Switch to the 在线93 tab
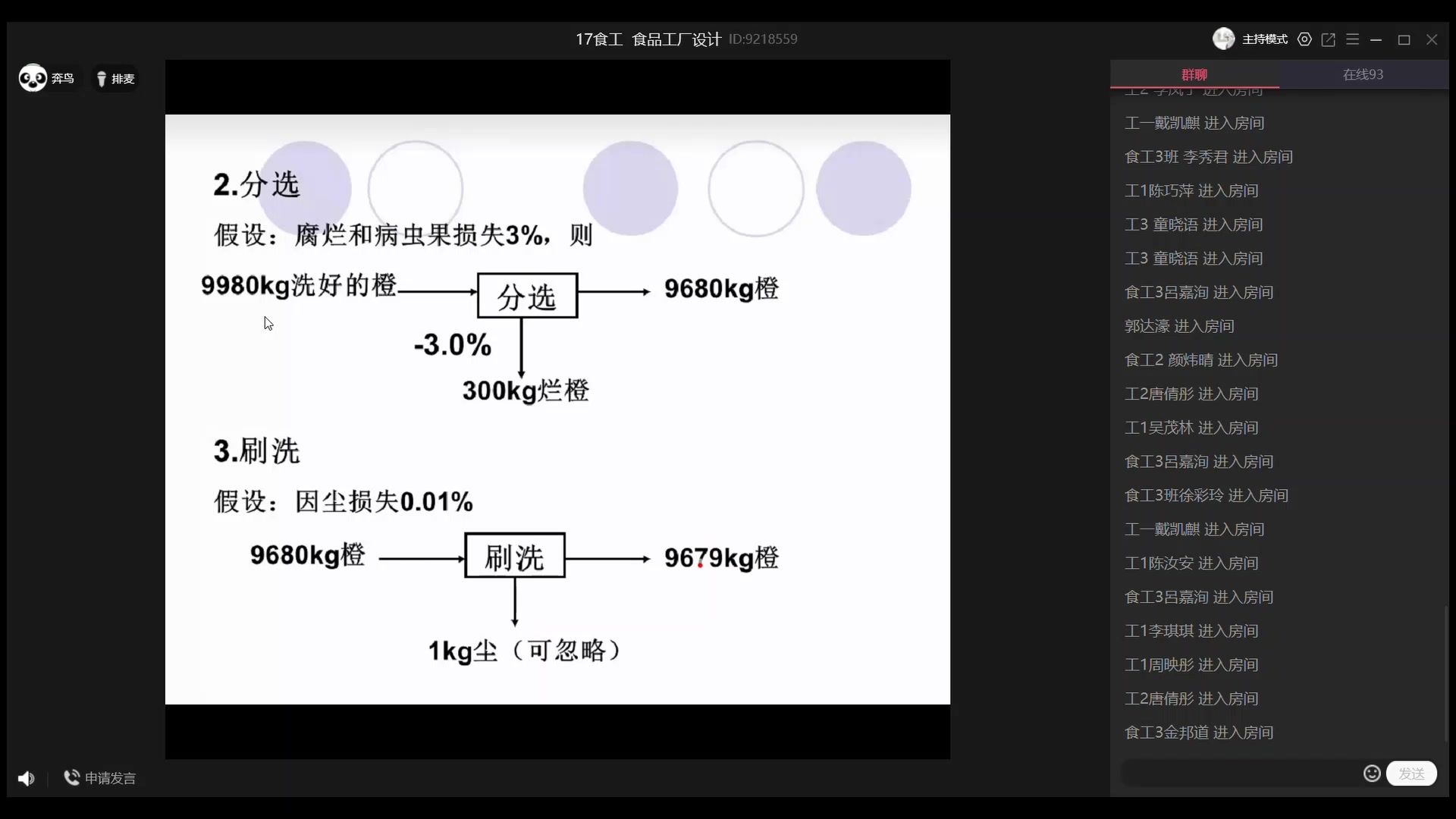The height and width of the screenshot is (819, 1456). pyautogui.click(x=1363, y=74)
